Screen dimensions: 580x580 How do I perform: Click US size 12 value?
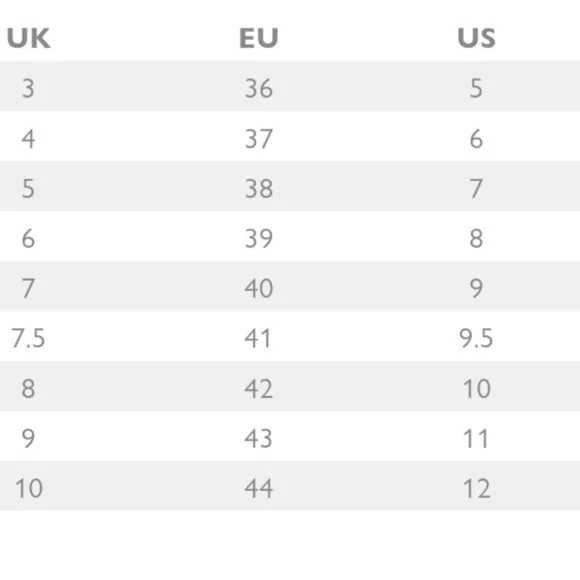477,488
